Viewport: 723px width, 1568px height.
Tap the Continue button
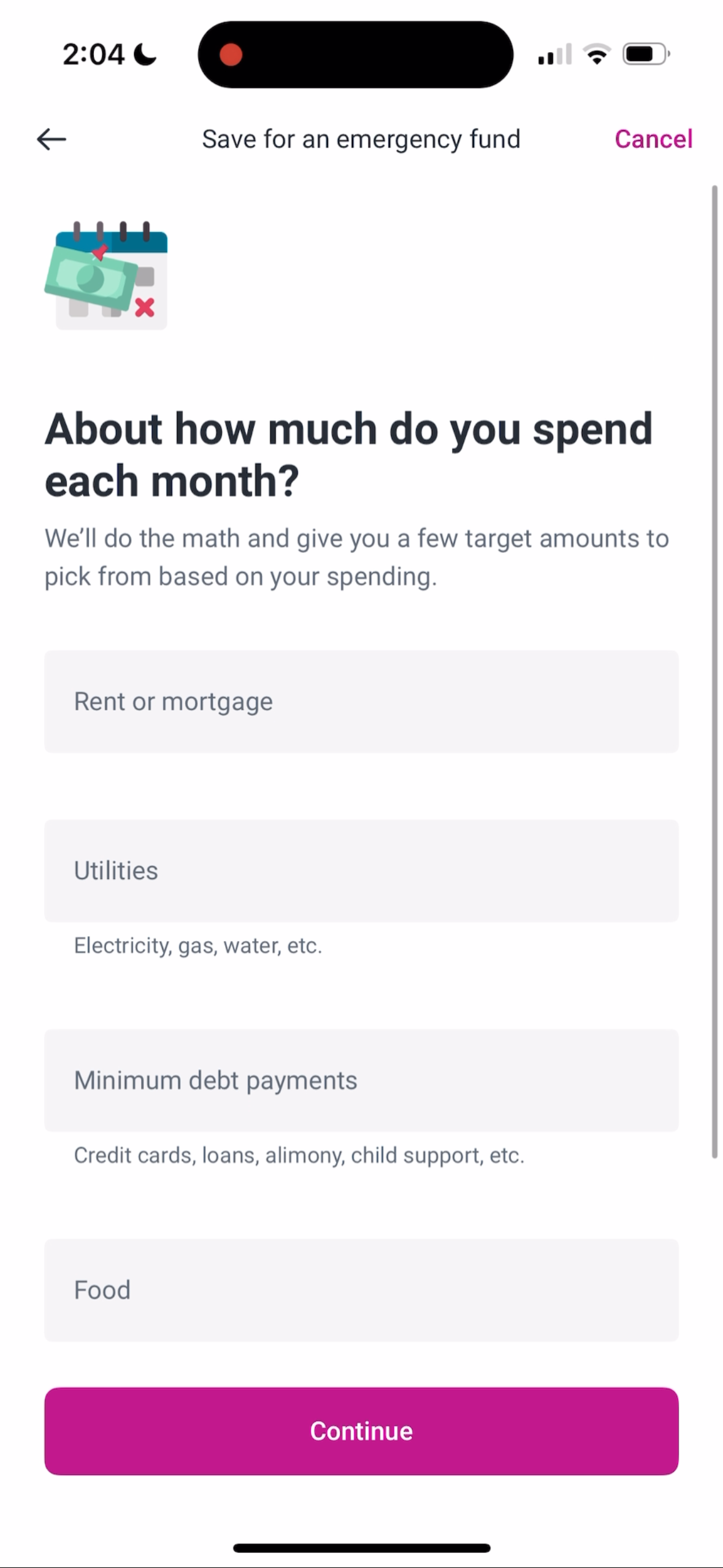pos(361,1431)
